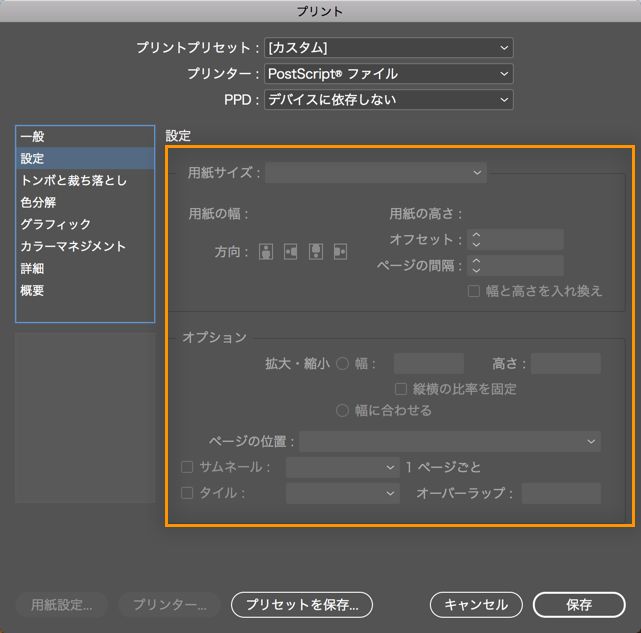This screenshot has height=633, width=641.
Task: Click the キャンセル button
Action: (476, 605)
